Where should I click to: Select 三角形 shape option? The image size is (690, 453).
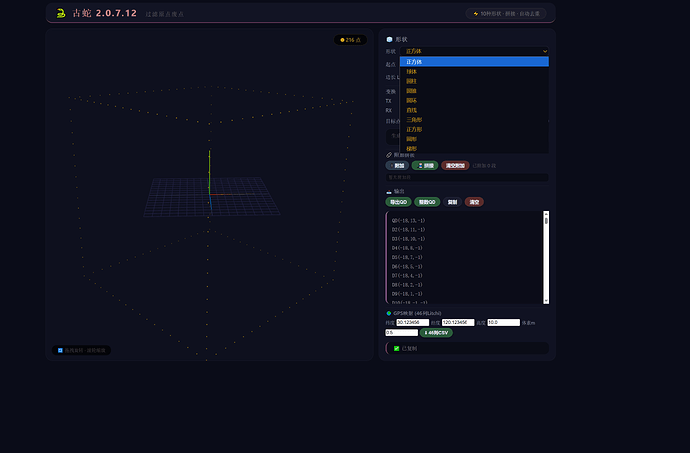point(474,120)
